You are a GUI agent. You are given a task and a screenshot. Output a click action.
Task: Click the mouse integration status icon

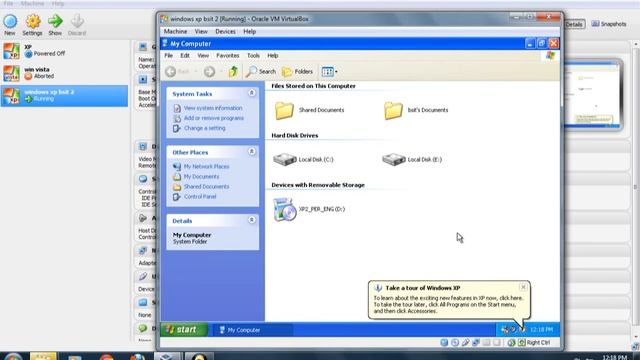pyautogui.click(x=511, y=343)
